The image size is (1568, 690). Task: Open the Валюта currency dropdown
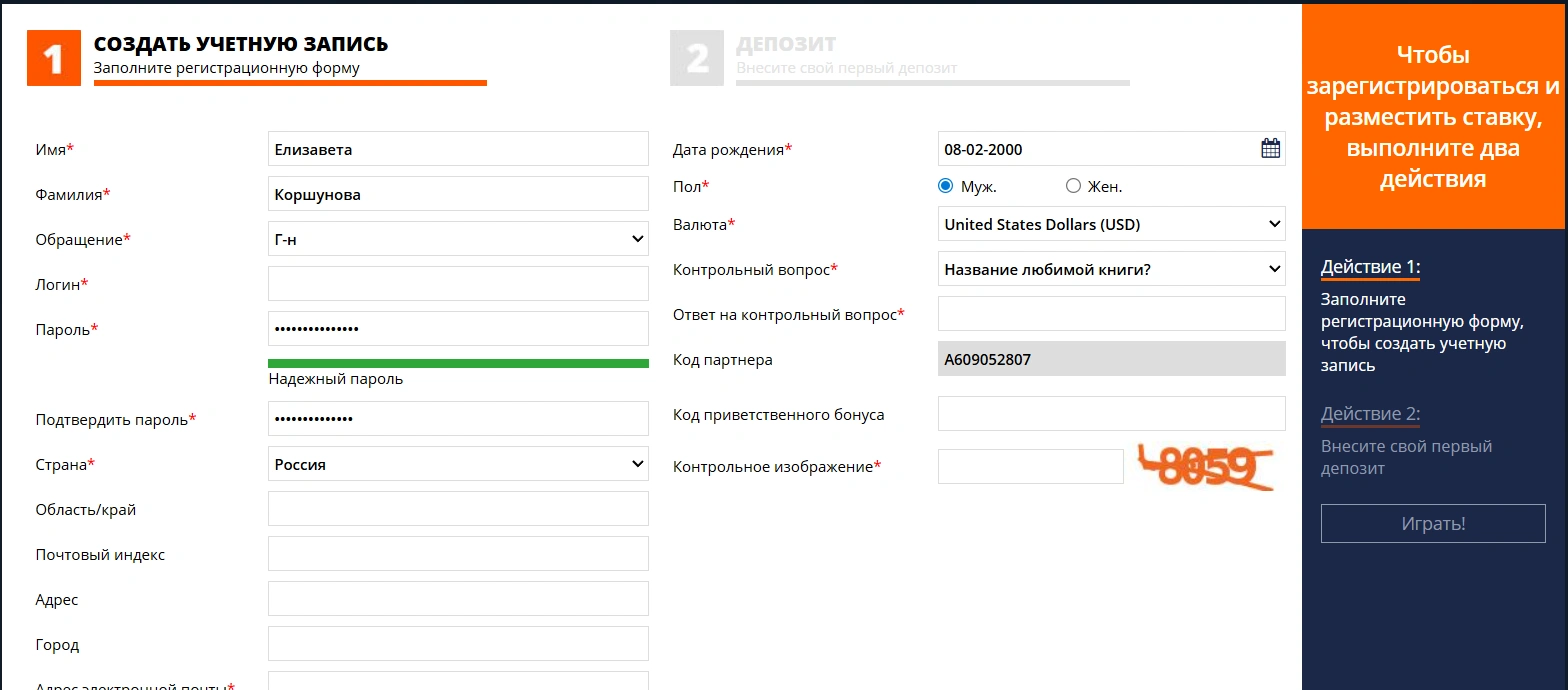click(1111, 224)
